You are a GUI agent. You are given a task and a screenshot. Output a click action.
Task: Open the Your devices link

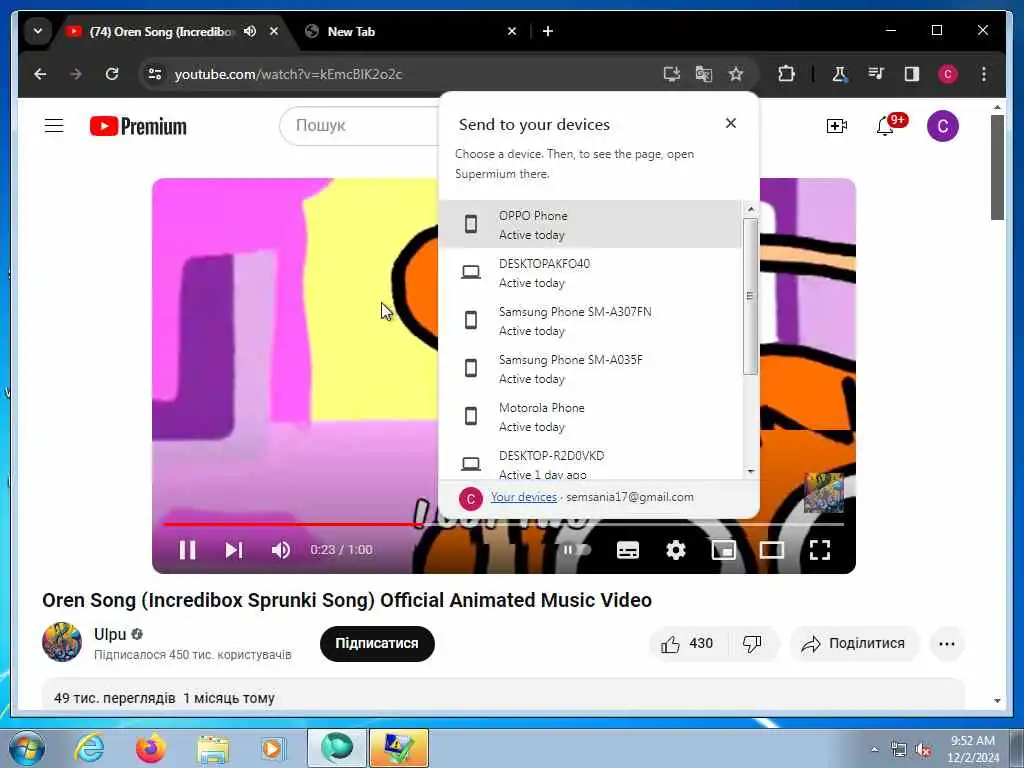click(524, 497)
